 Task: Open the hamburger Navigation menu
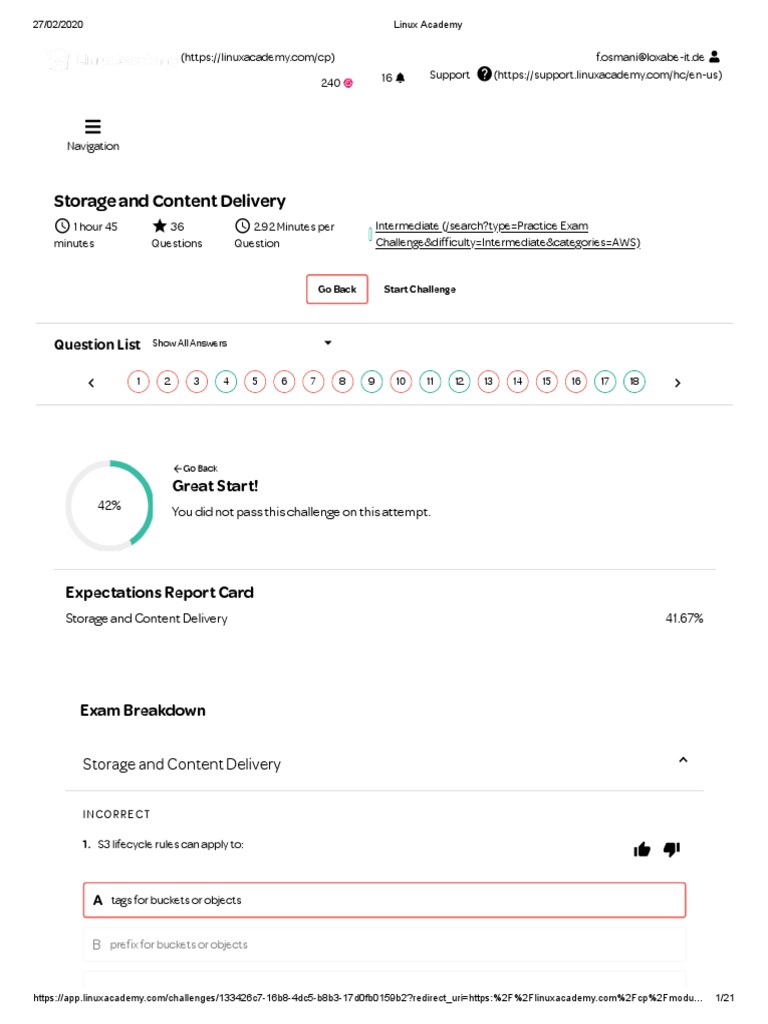tap(93, 127)
